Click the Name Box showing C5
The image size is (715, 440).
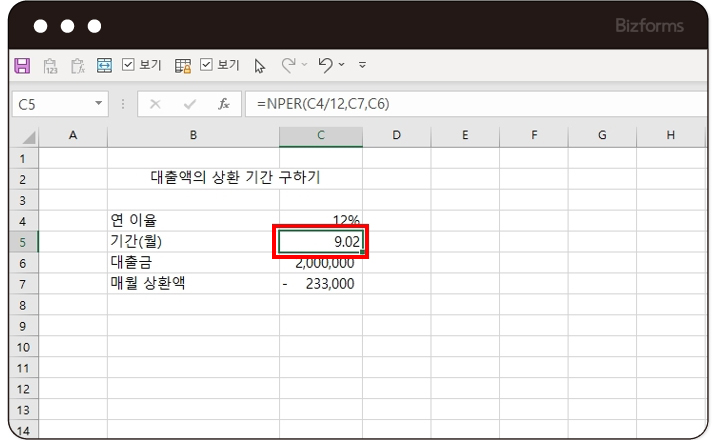coord(60,104)
